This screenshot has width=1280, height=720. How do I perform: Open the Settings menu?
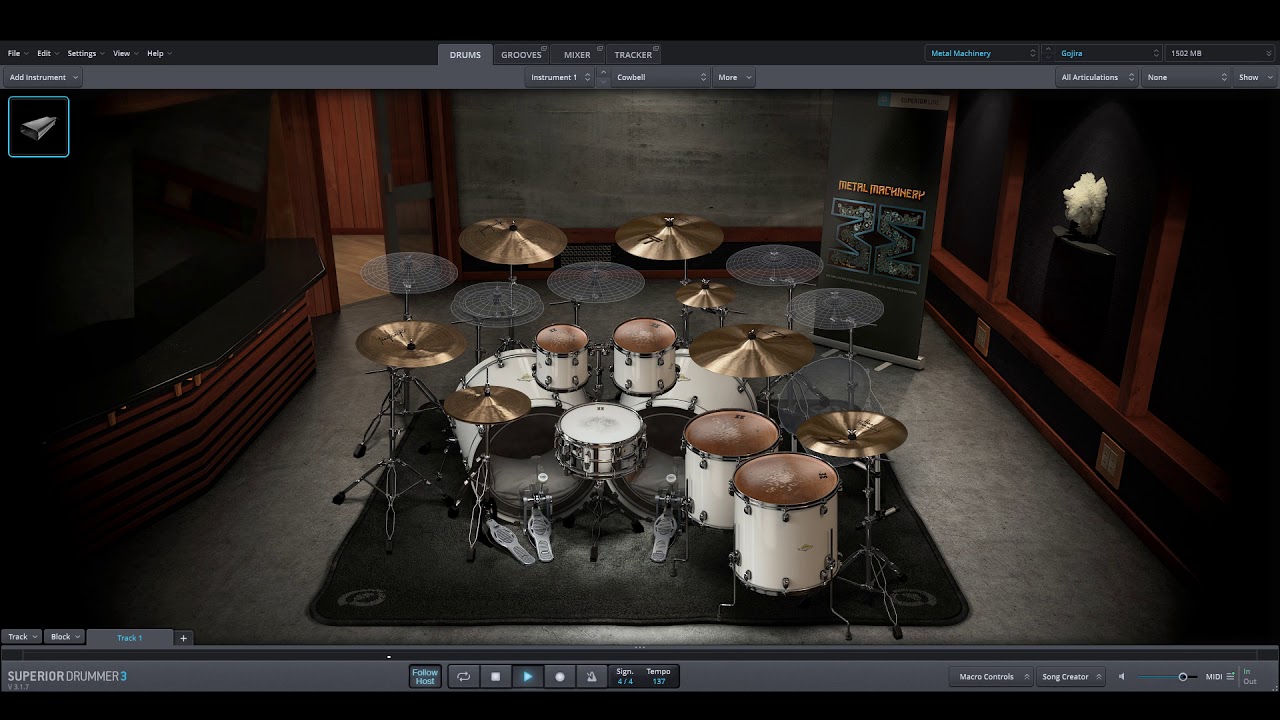[x=85, y=53]
